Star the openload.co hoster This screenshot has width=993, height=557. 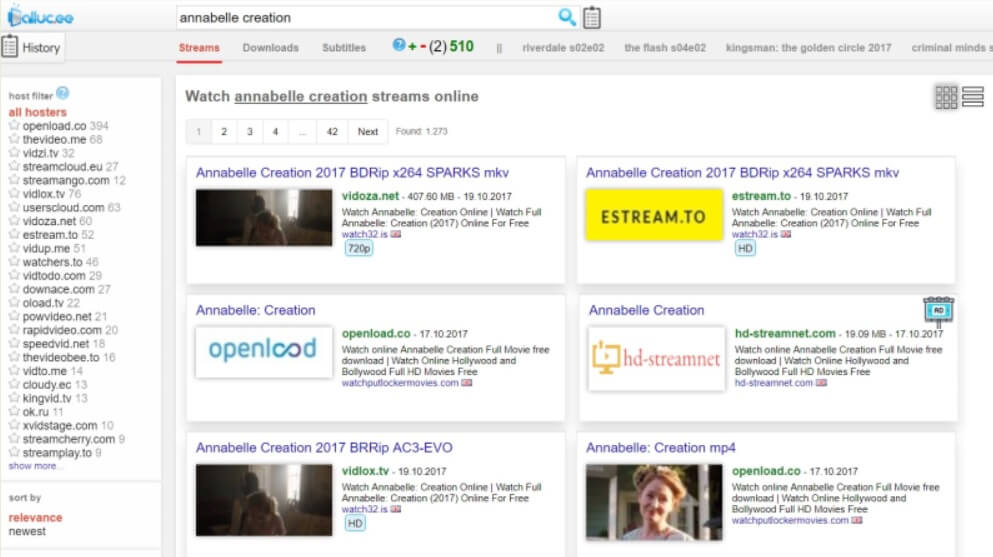(14, 125)
